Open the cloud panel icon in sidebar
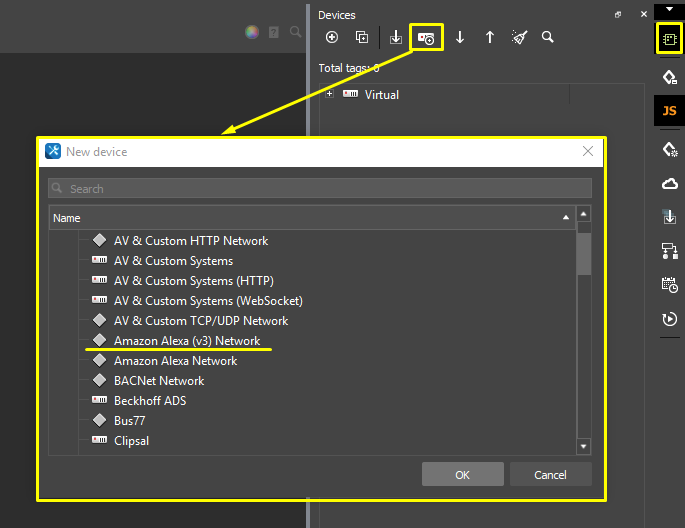The height and width of the screenshot is (528, 685). click(x=670, y=183)
